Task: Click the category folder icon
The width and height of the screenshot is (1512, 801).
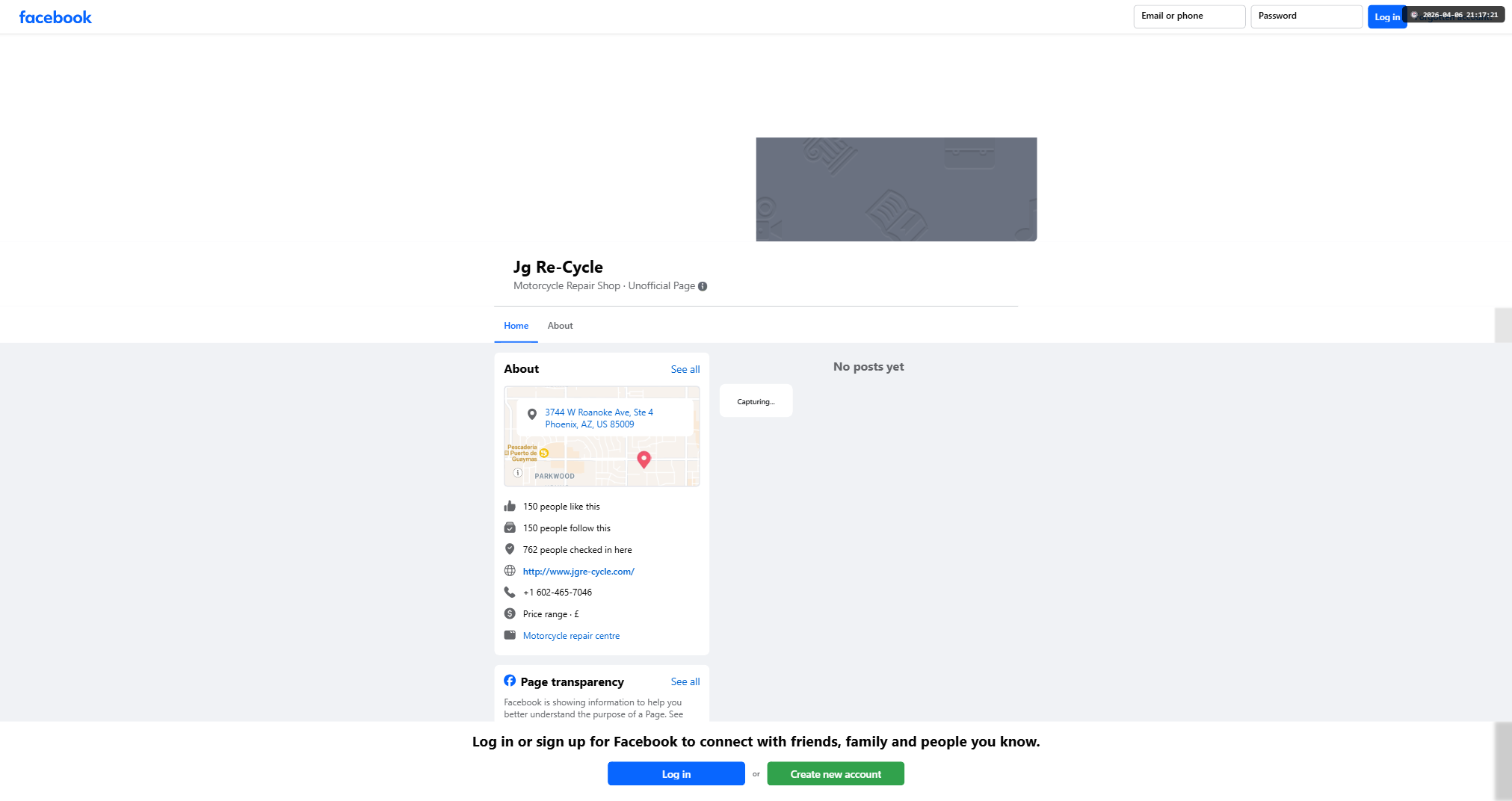Action: pyautogui.click(x=510, y=635)
